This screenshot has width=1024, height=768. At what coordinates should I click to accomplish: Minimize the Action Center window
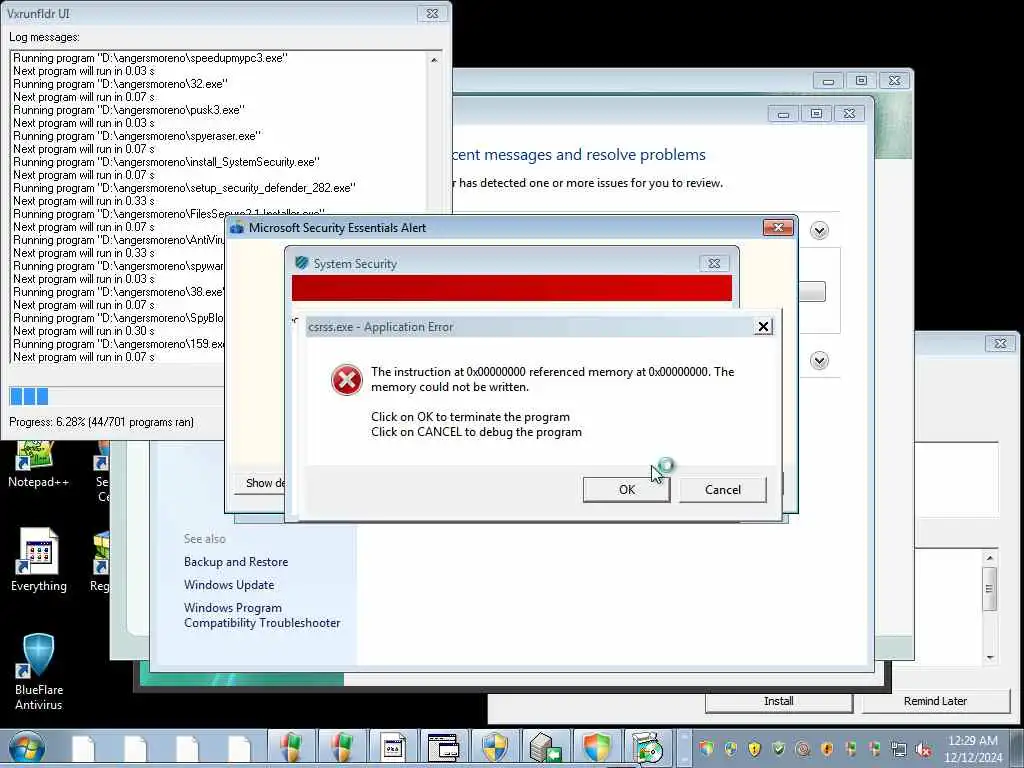tap(783, 114)
